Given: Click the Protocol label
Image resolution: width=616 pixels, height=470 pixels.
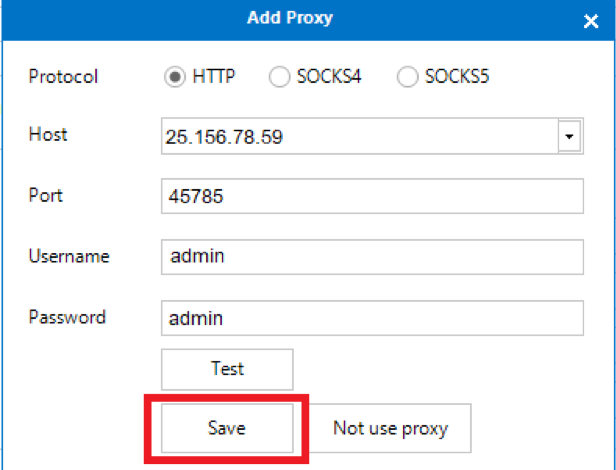Looking at the screenshot, I should [63, 77].
